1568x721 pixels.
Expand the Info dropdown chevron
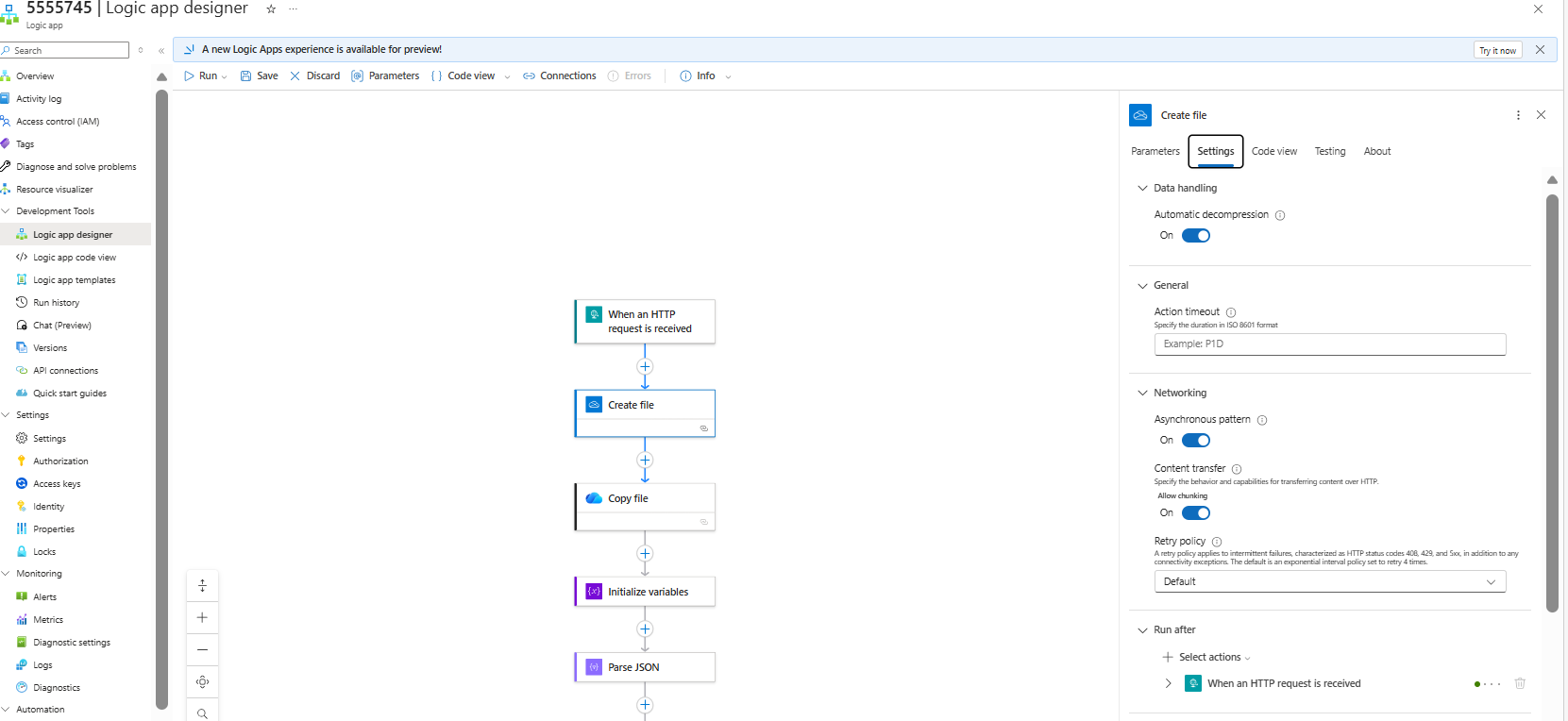(728, 77)
